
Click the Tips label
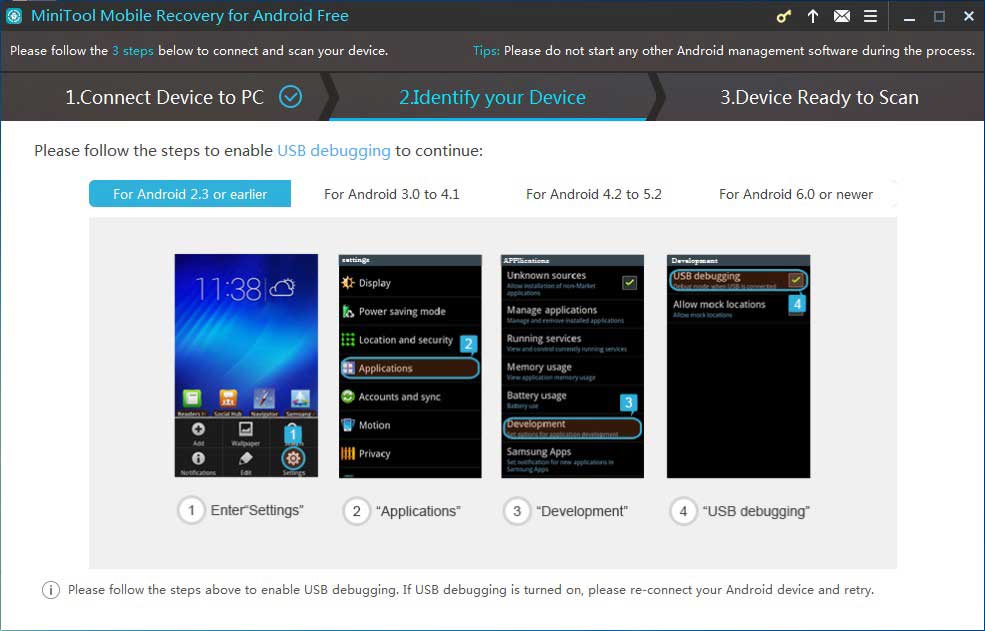[x=486, y=51]
